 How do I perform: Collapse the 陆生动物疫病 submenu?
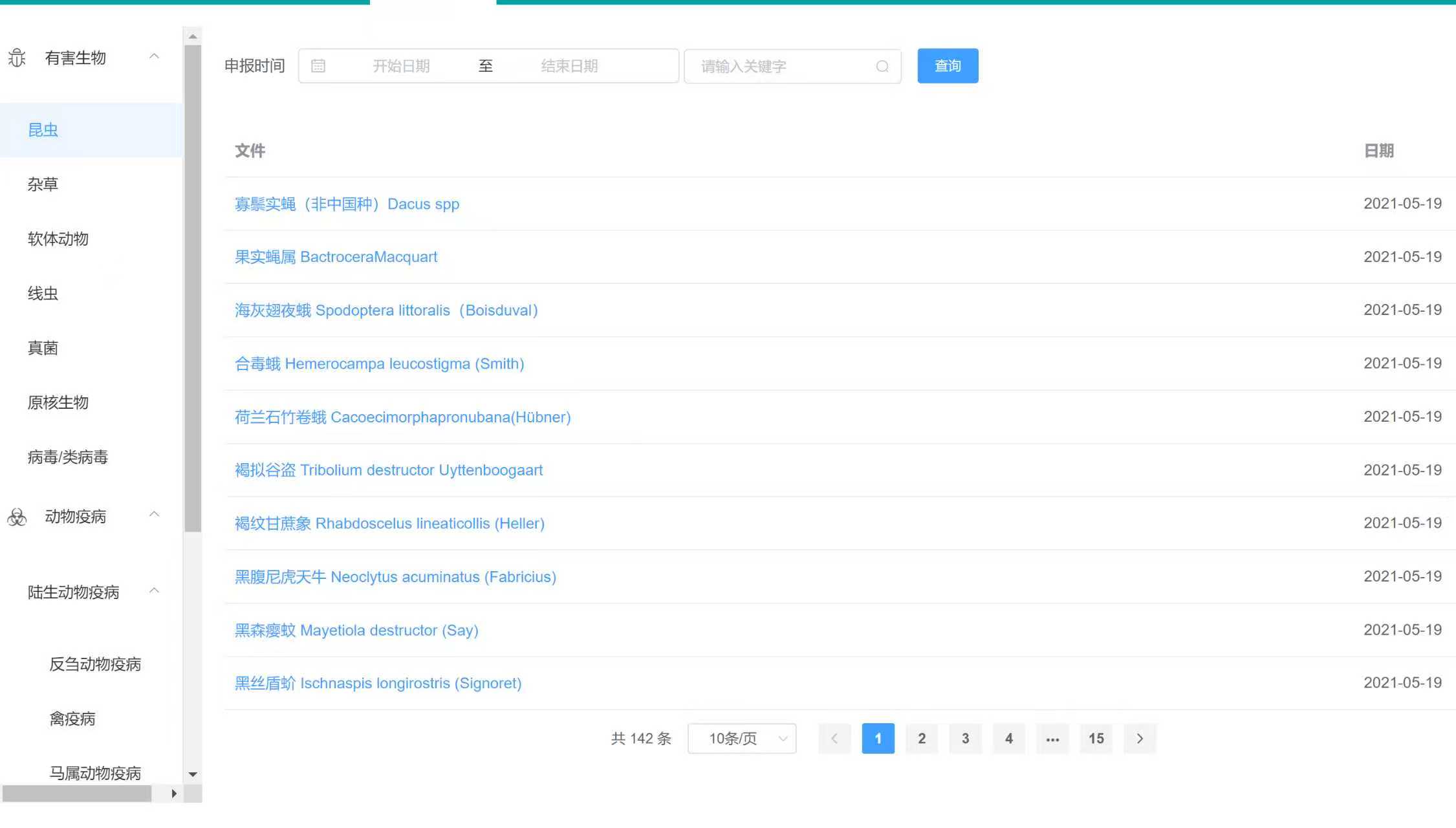[154, 591]
